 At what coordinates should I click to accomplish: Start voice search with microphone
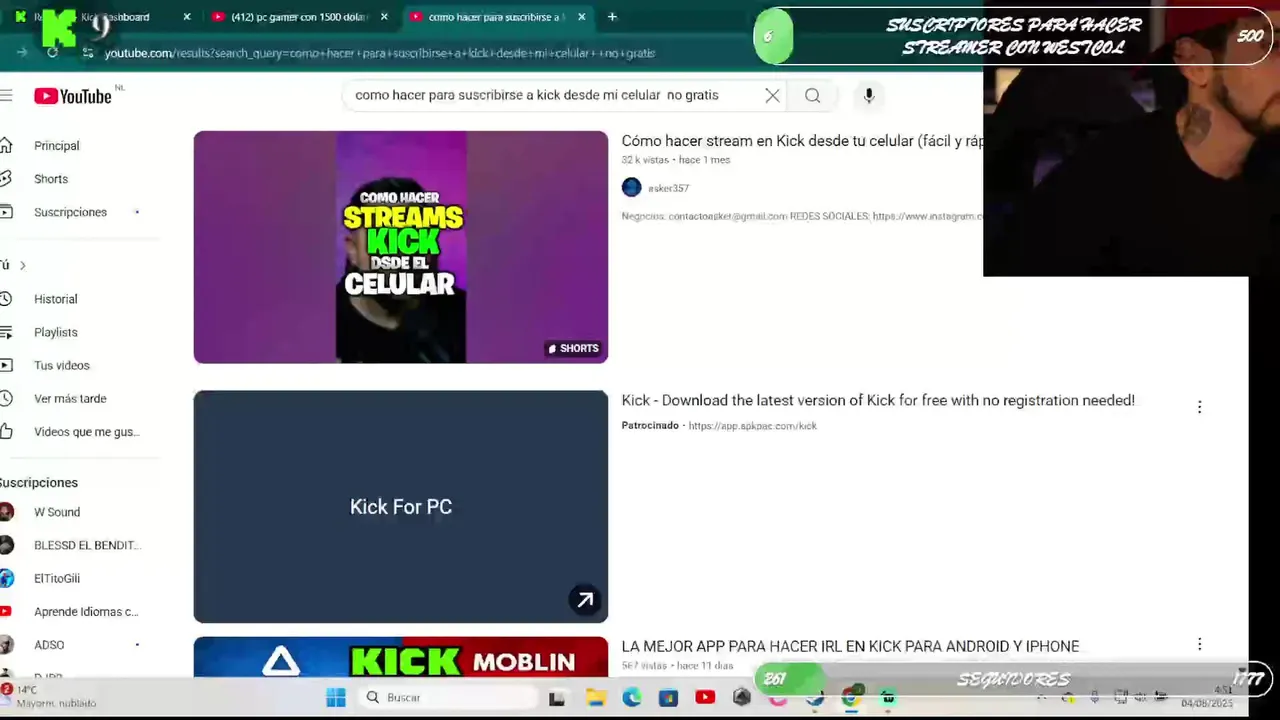869,96
